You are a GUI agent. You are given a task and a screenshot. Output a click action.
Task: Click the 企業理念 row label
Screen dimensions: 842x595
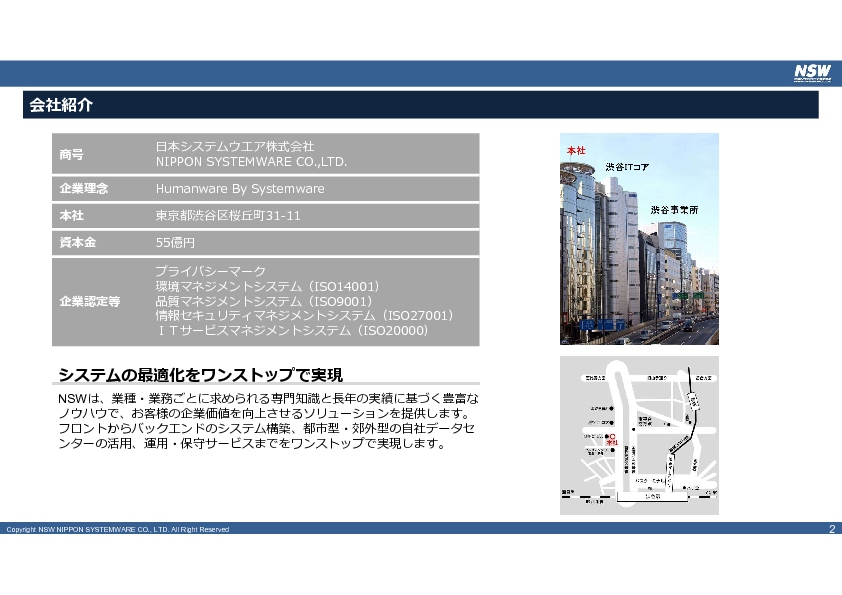coord(84,188)
